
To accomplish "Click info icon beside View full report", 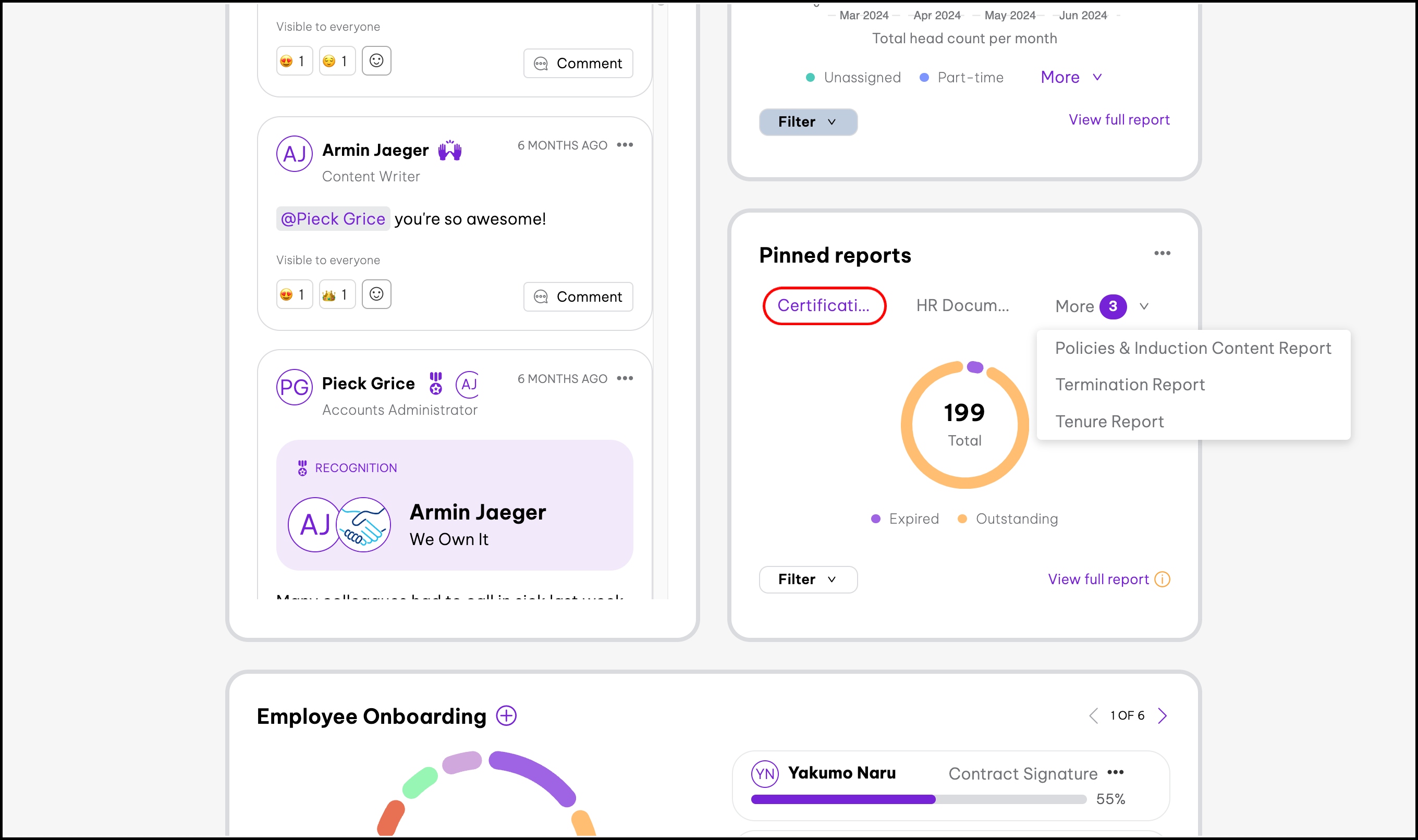I will (x=1162, y=579).
